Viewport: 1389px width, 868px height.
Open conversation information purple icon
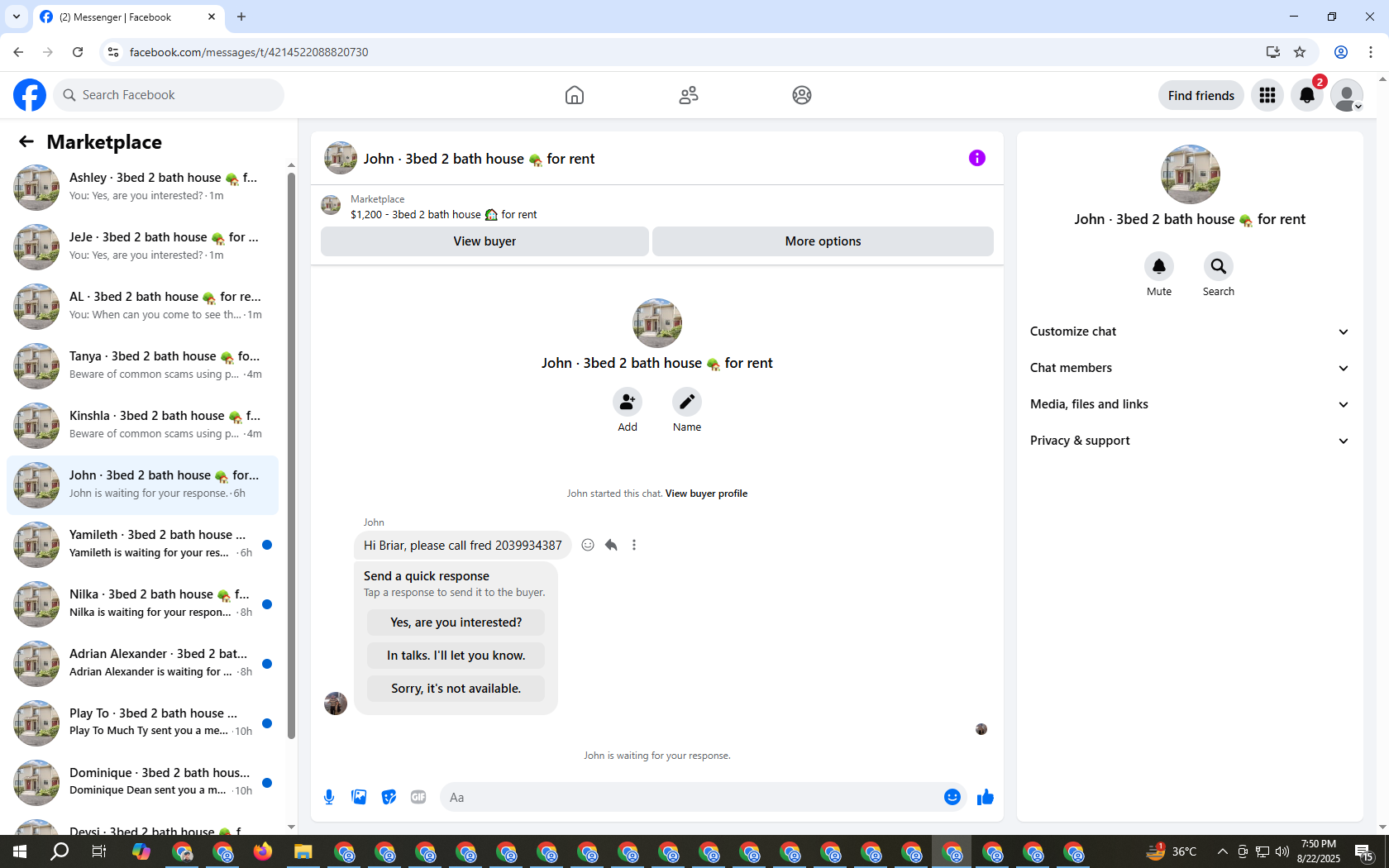[x=977, y=158]
